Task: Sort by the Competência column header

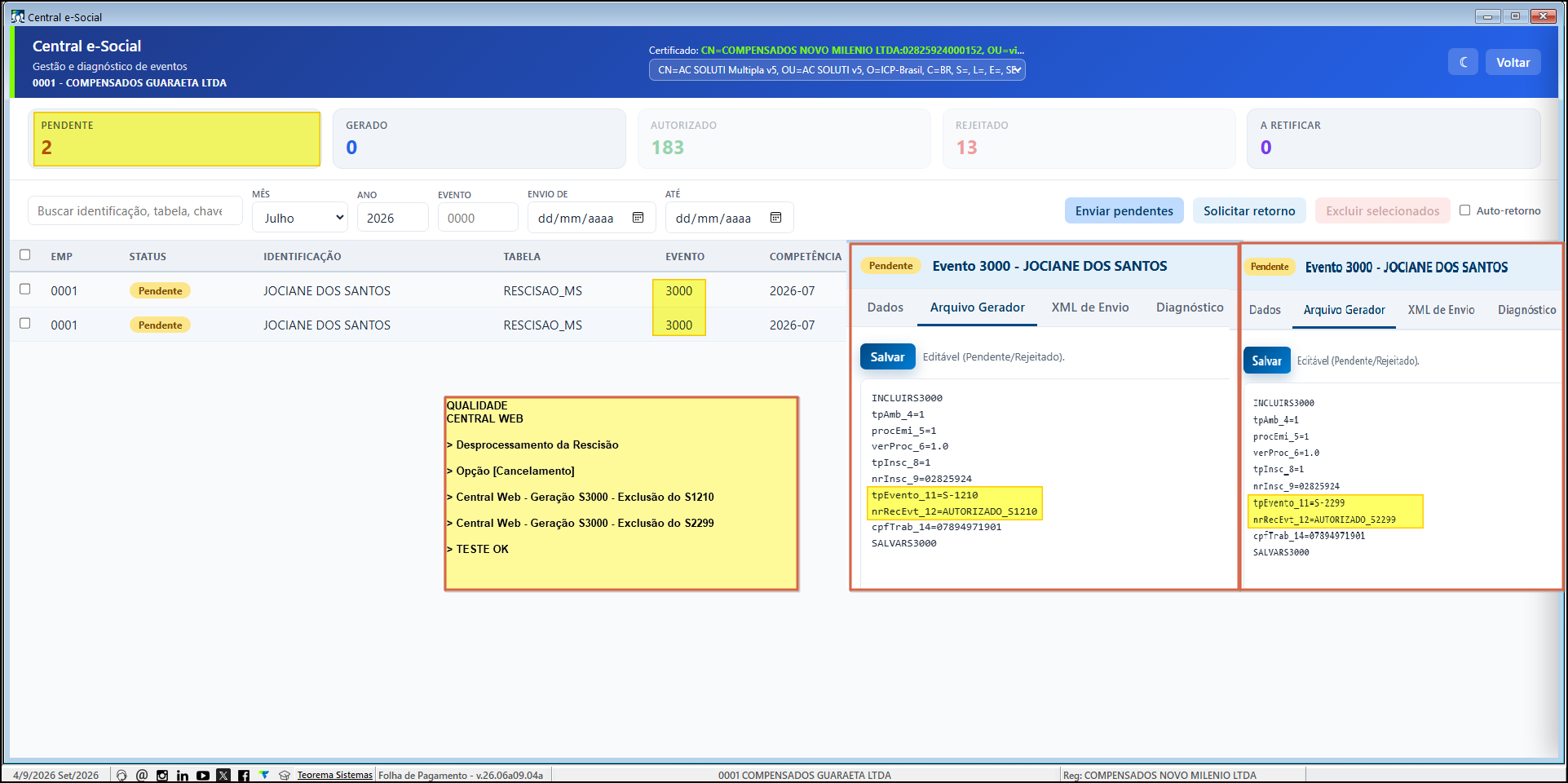Action: 805,256
